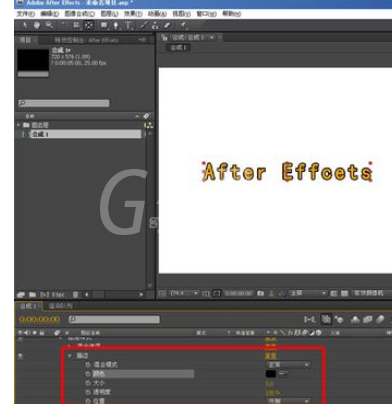Select the Rotation tool
The height and width of the screenshot is (404, 392).
click(x=64, y=25)
